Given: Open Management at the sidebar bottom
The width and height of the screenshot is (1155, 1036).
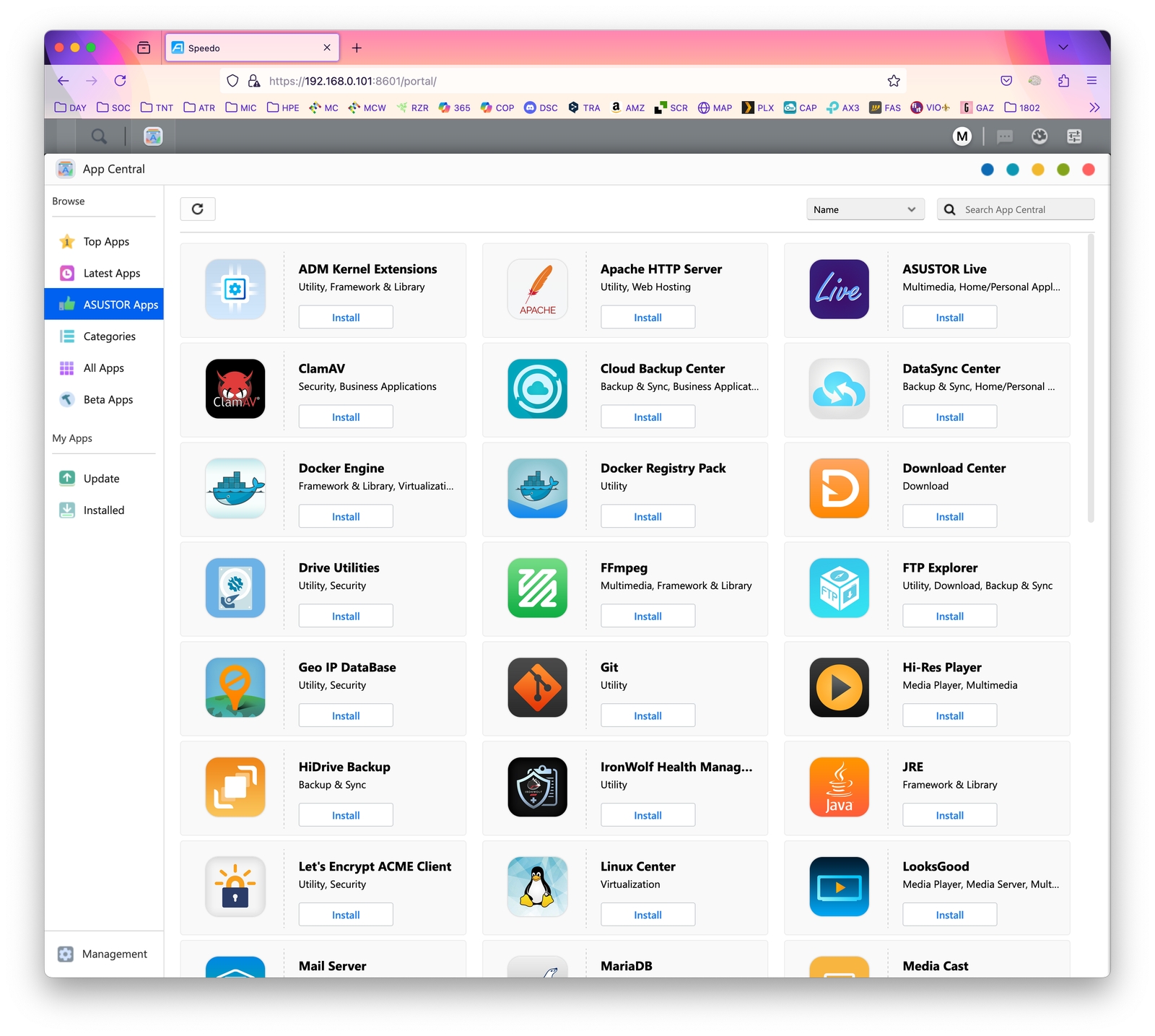Looking at the screenshot, I should tap(104, 954).
